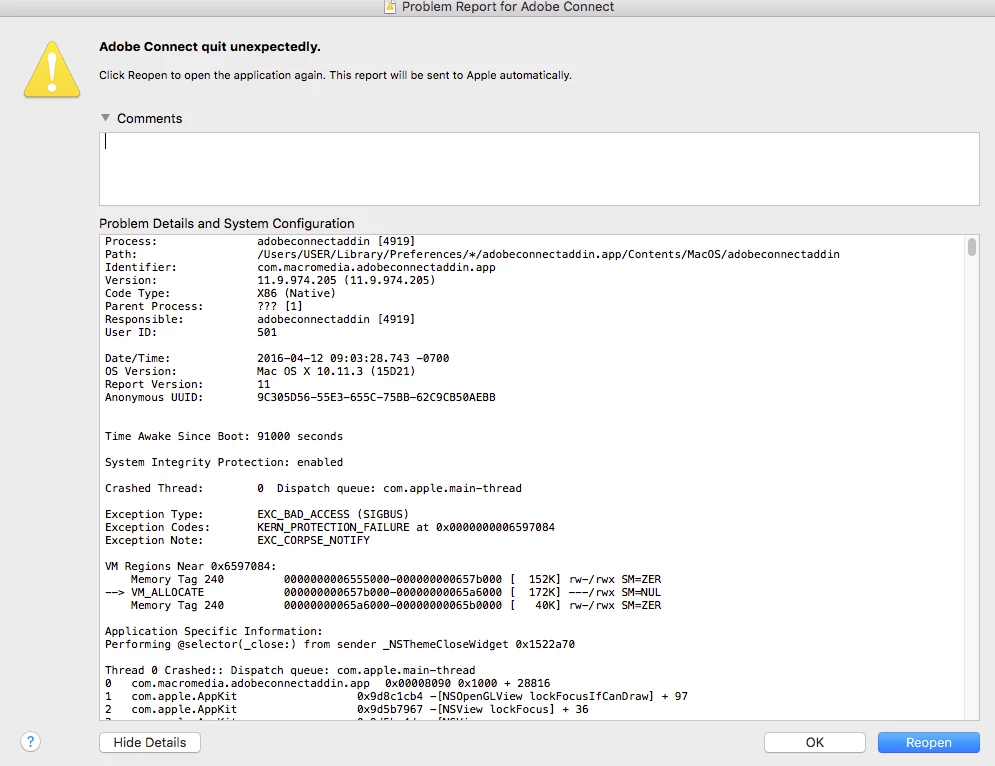The width and height of the screenshot is (995, 766).
Task: Click 'Time Awake Since Boot: 91000 seconds'
Action: tap(224, 436)
